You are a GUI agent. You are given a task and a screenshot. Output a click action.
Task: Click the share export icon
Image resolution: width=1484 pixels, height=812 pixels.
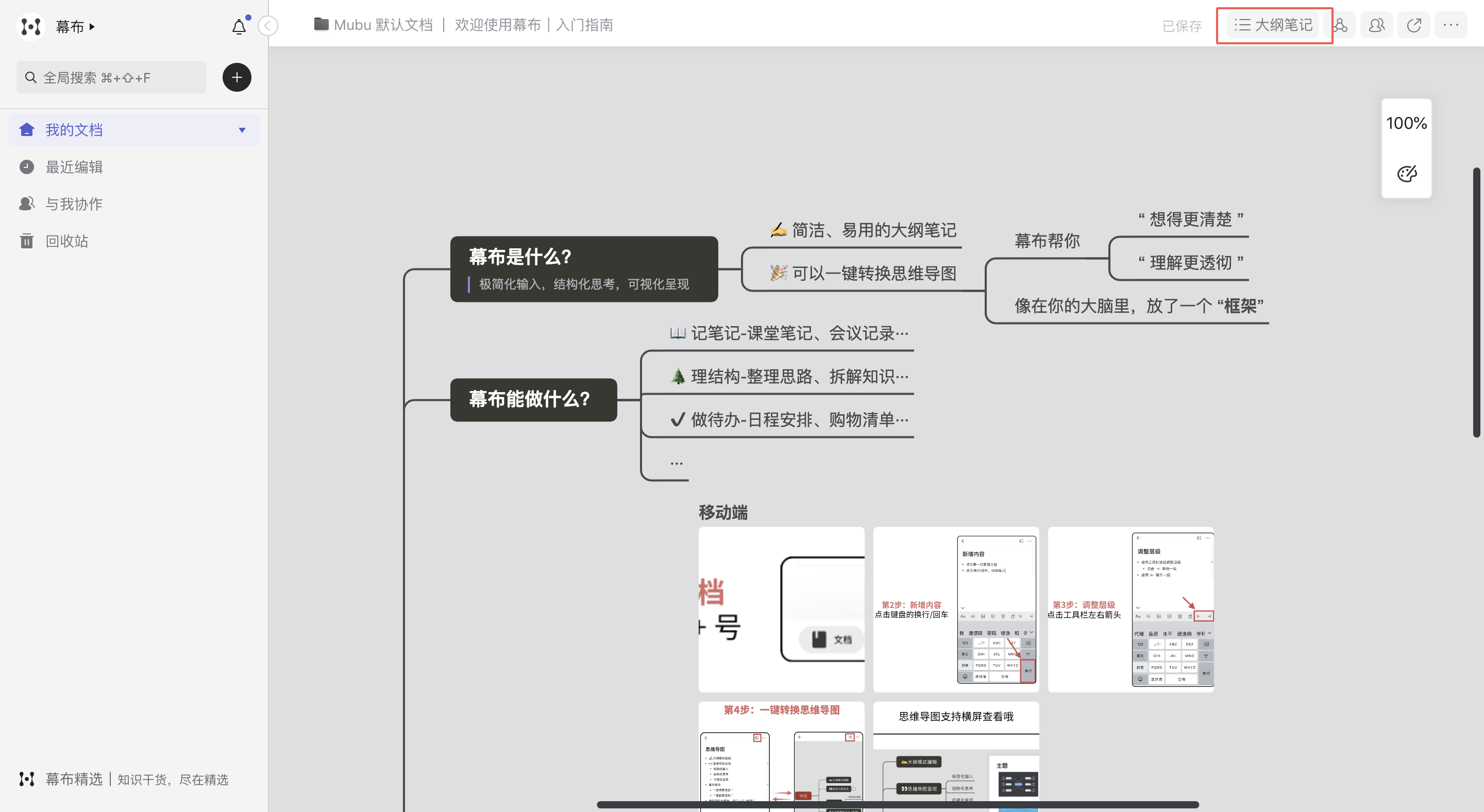1414,25
